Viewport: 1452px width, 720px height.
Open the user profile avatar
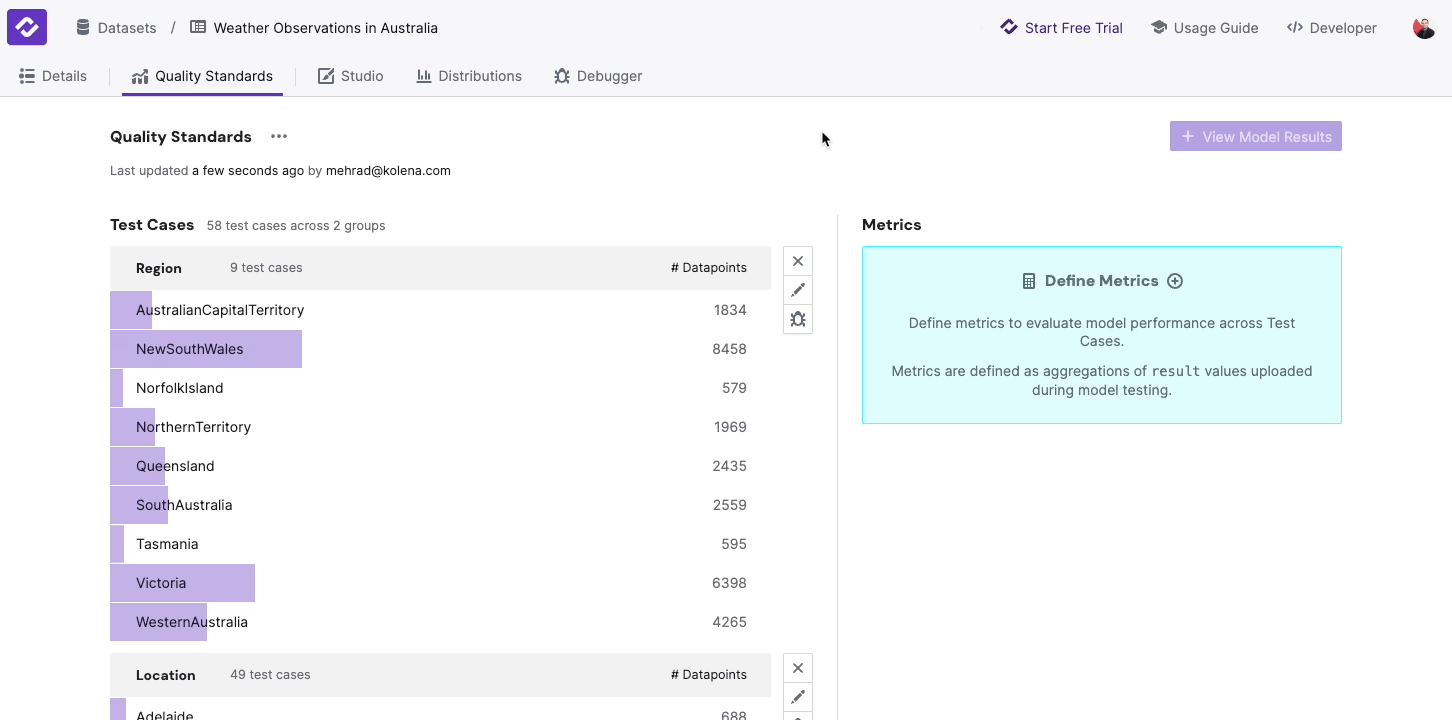click(x=1423, y=28)
